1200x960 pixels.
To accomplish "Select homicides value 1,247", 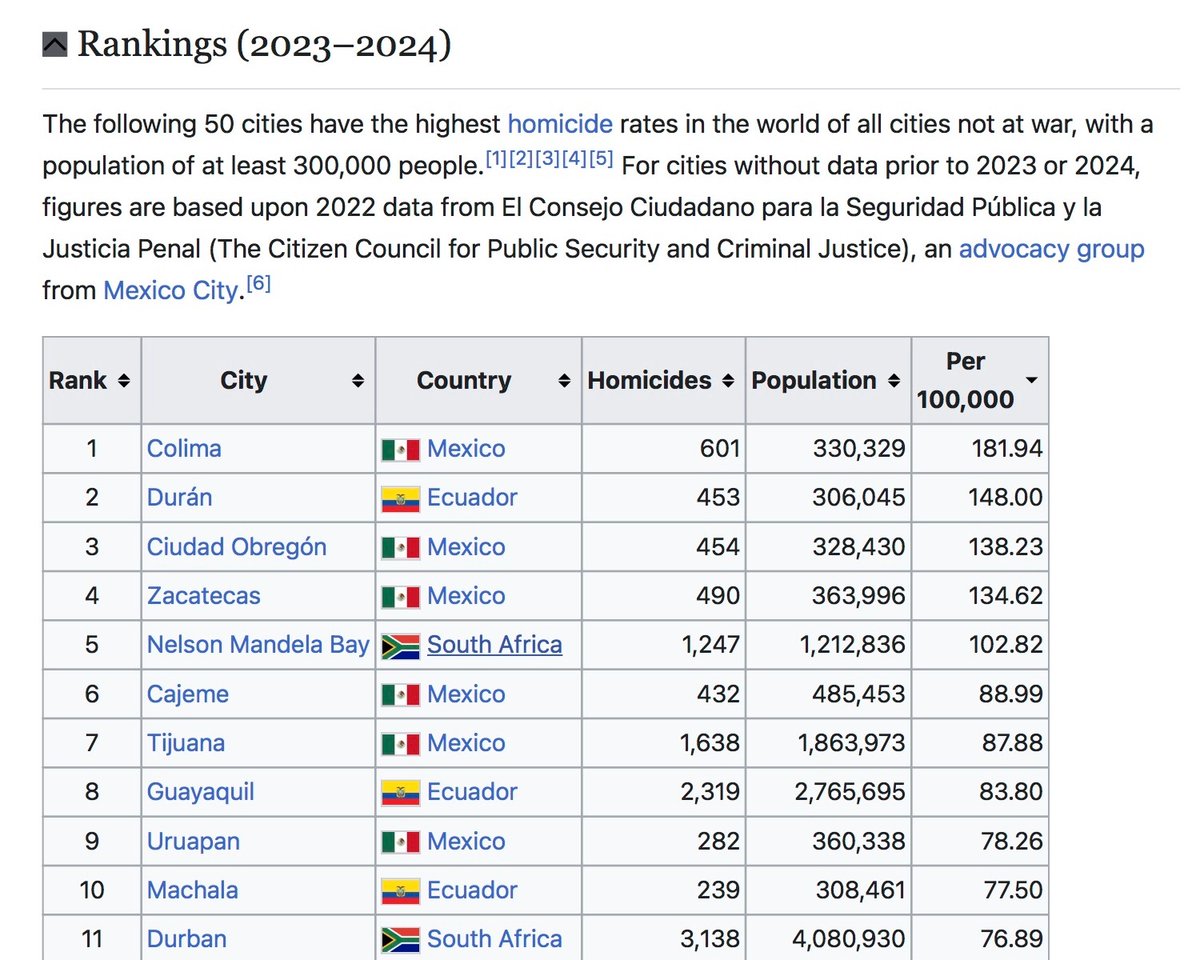I will point(711,645).
